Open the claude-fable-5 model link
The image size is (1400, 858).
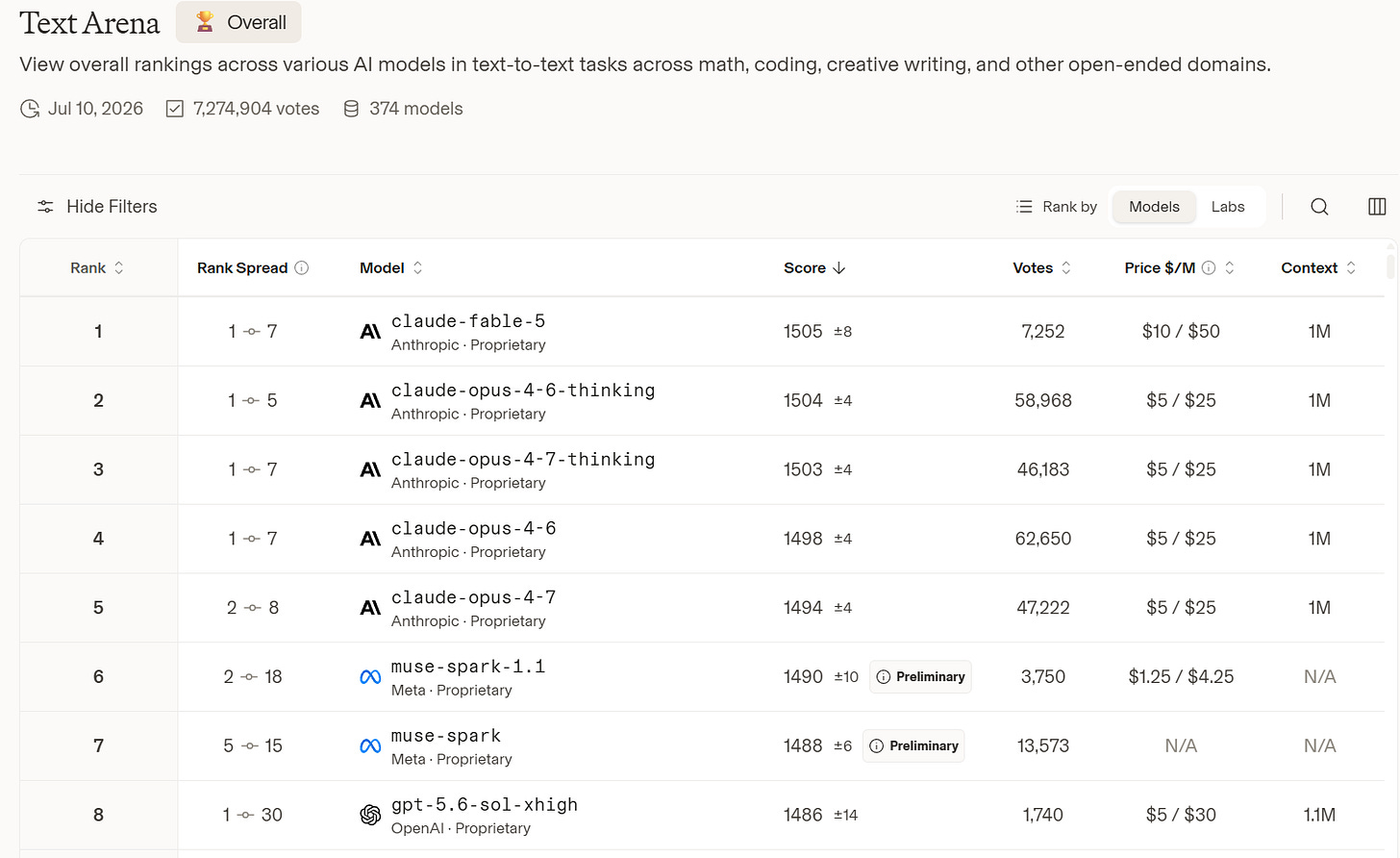click(x=468, y=321)
